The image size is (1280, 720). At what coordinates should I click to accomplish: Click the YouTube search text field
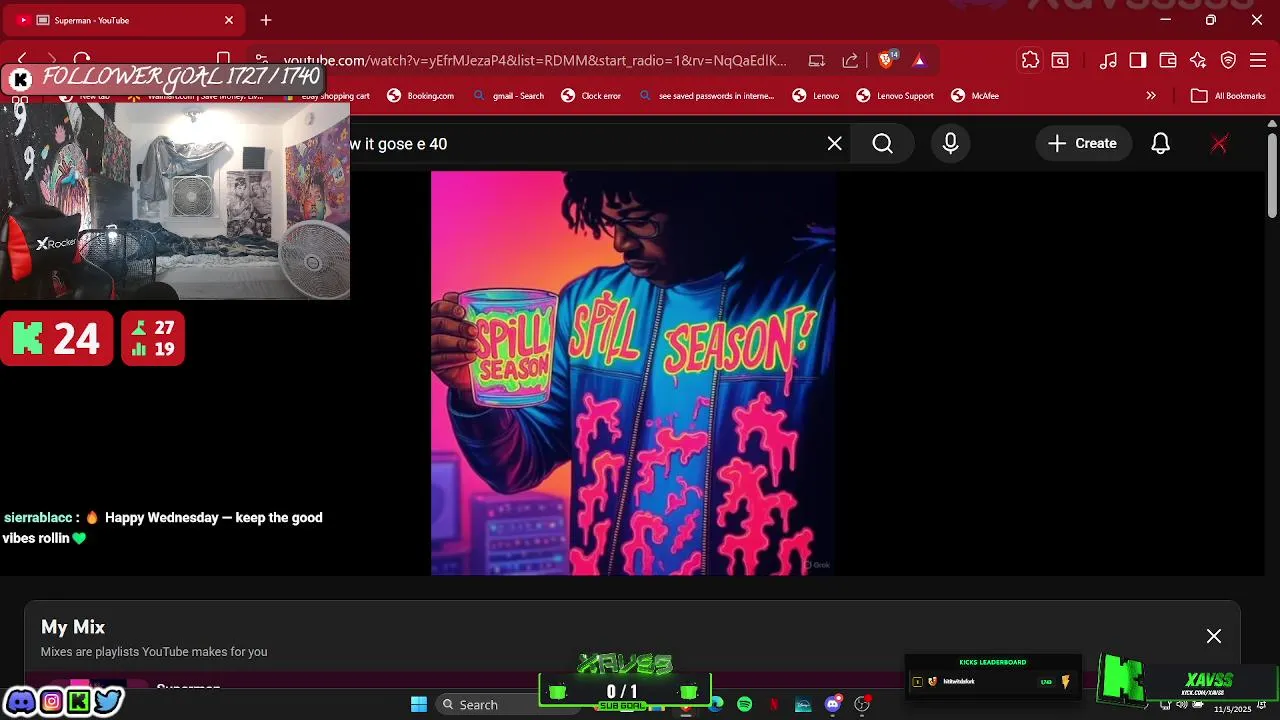585,144
